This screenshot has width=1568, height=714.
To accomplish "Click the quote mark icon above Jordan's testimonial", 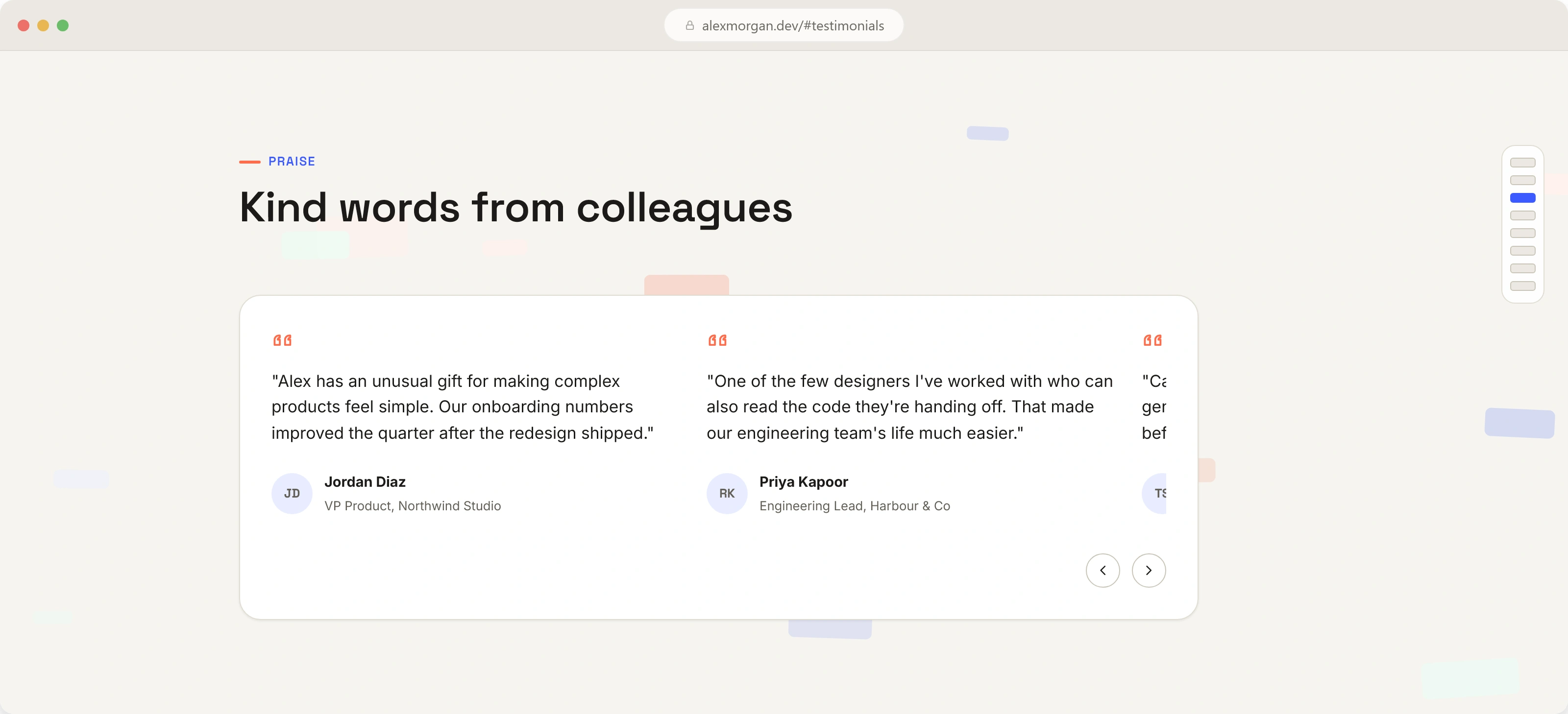I will pos(282,340).
